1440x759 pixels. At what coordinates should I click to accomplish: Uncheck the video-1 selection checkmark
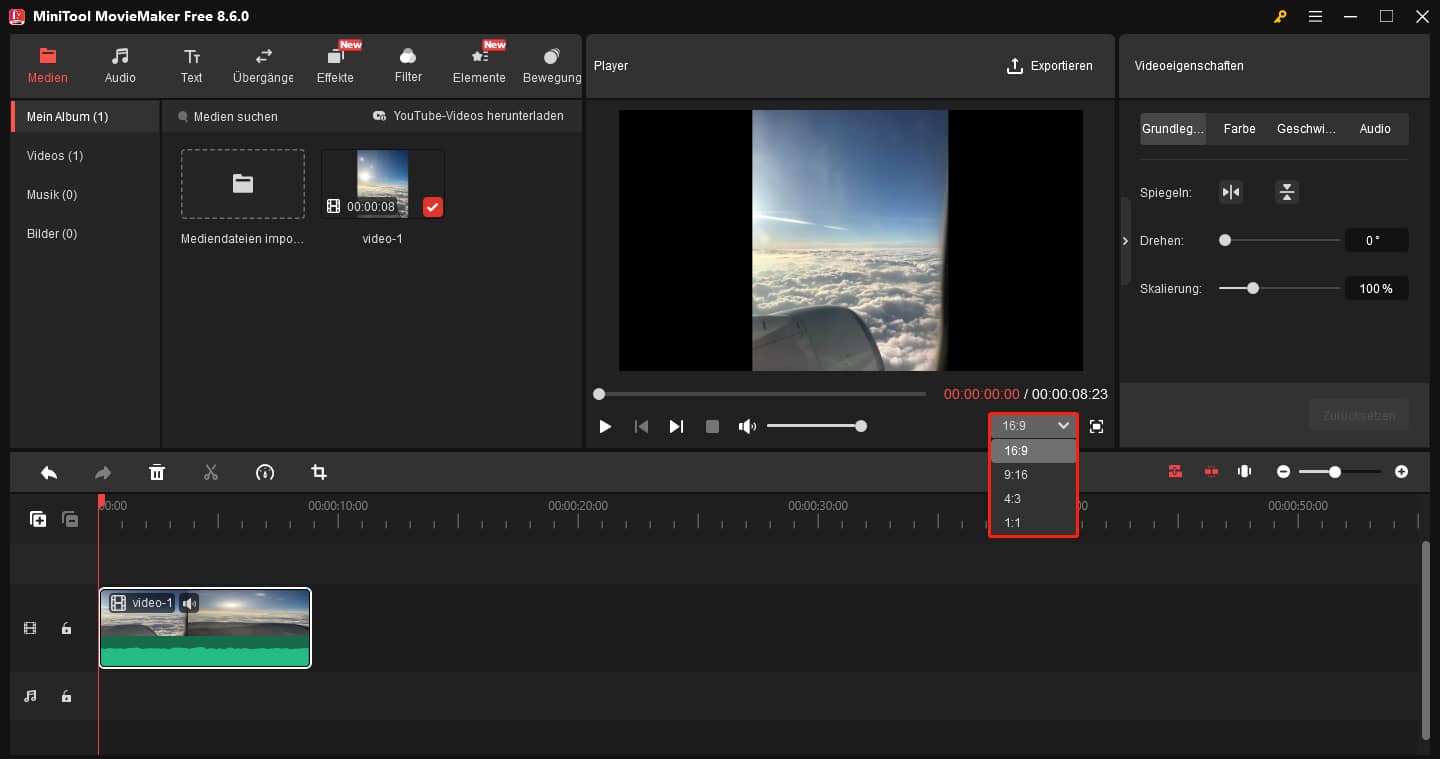432,207
